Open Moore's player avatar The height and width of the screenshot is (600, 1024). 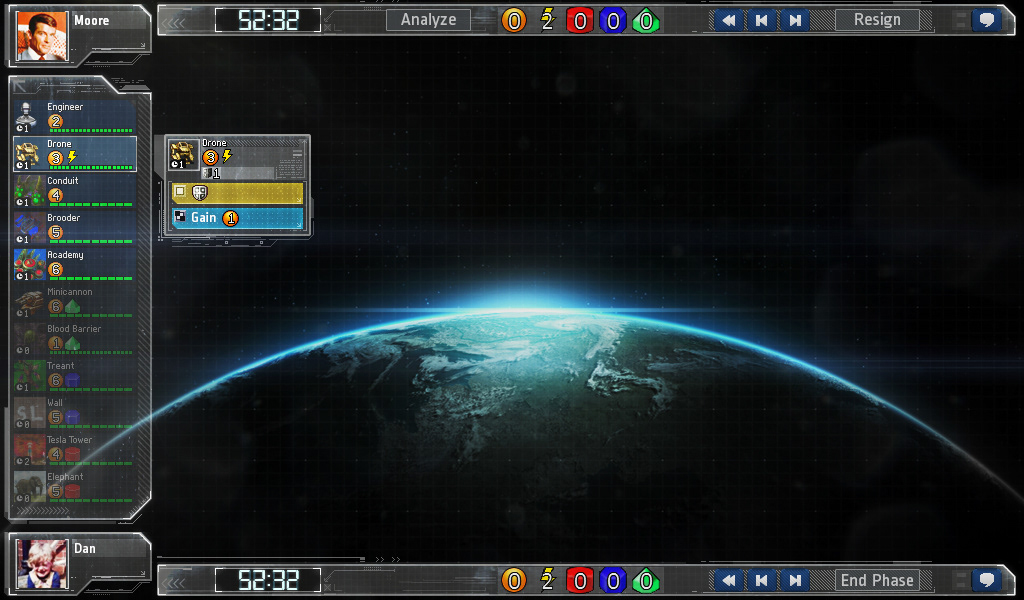[x=42, y=36]
